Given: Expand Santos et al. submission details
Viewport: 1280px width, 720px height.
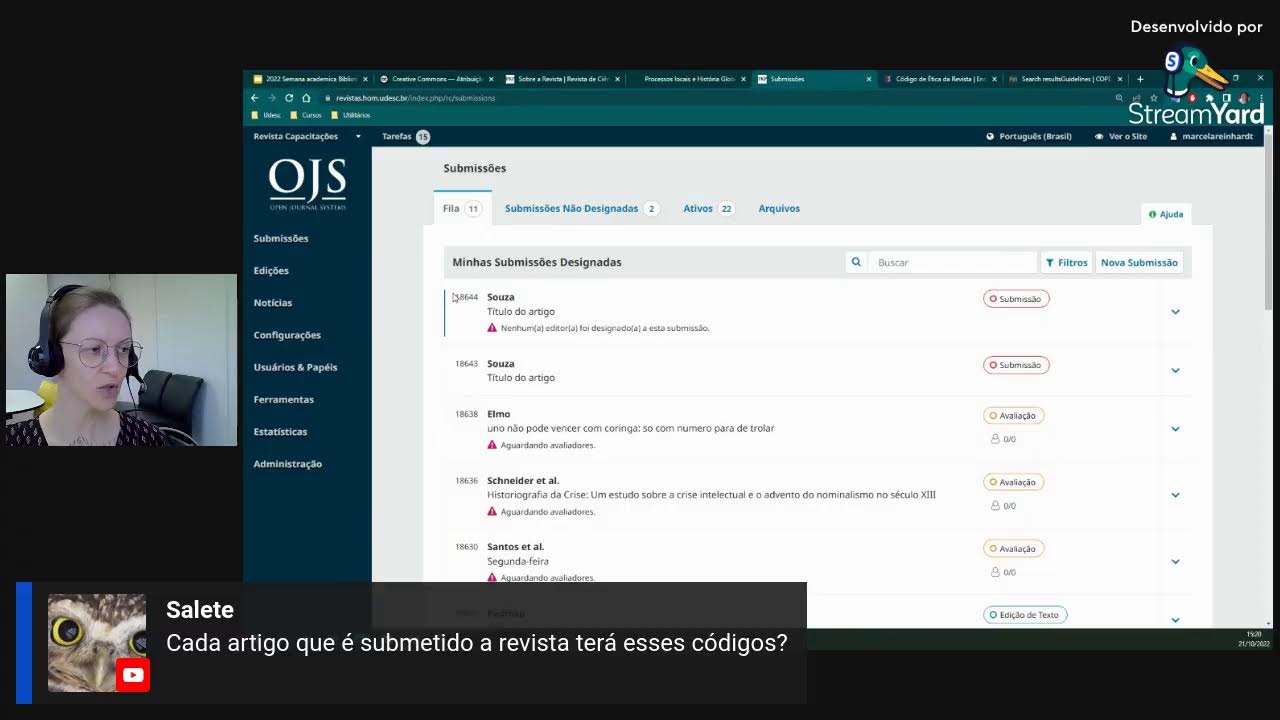Looking at the screenshot, I should click(1175, 561).
